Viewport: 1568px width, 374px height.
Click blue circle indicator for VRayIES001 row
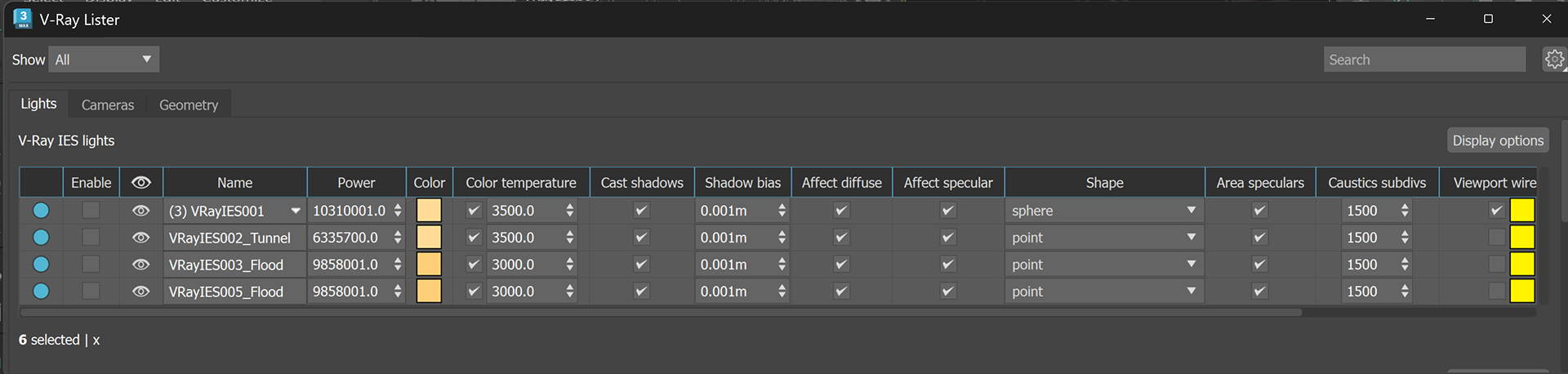(x=41, y=211)
